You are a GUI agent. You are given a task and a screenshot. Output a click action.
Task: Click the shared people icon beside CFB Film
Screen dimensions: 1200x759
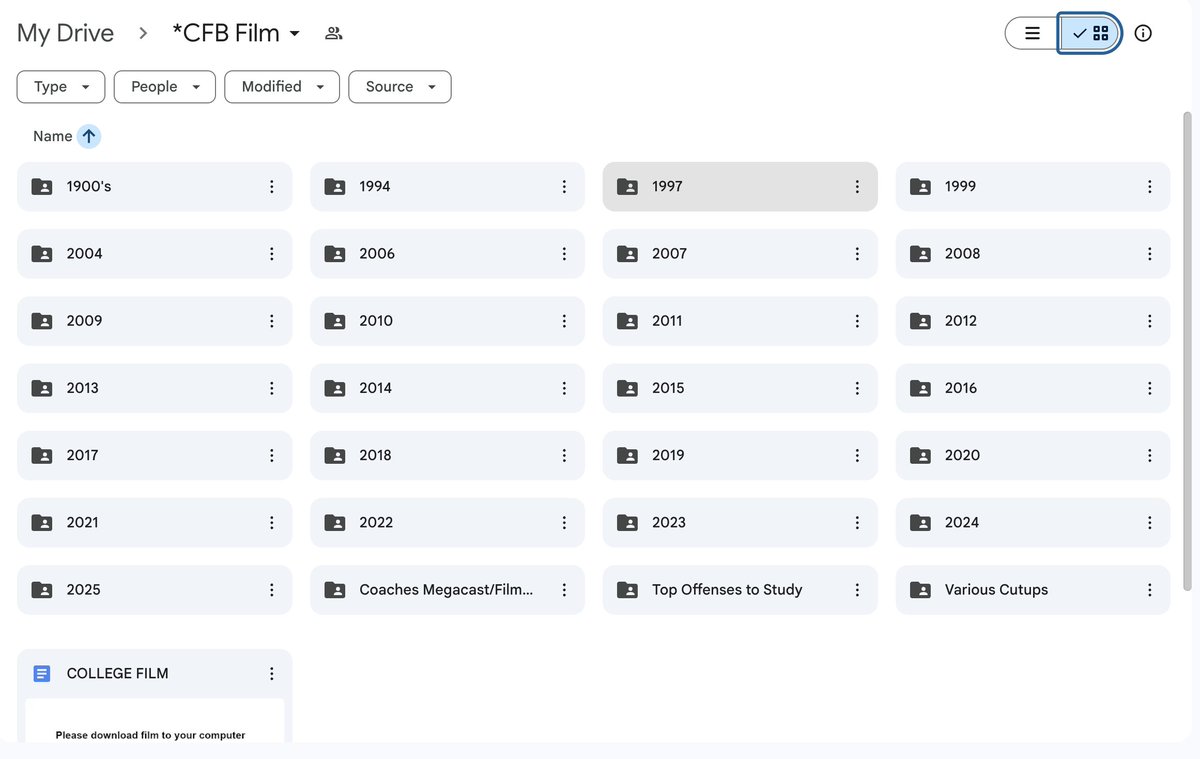click(334, 33)
